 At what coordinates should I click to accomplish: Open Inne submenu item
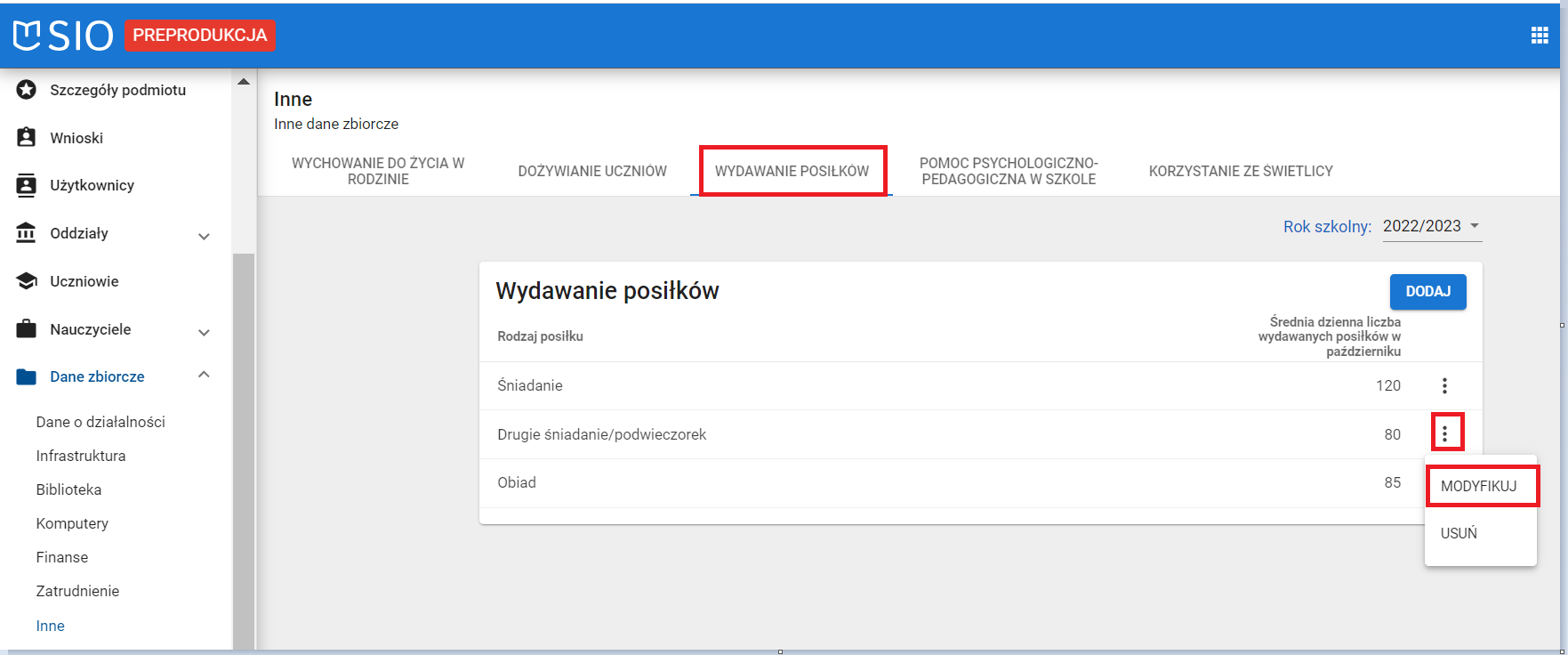coord(51,626)
